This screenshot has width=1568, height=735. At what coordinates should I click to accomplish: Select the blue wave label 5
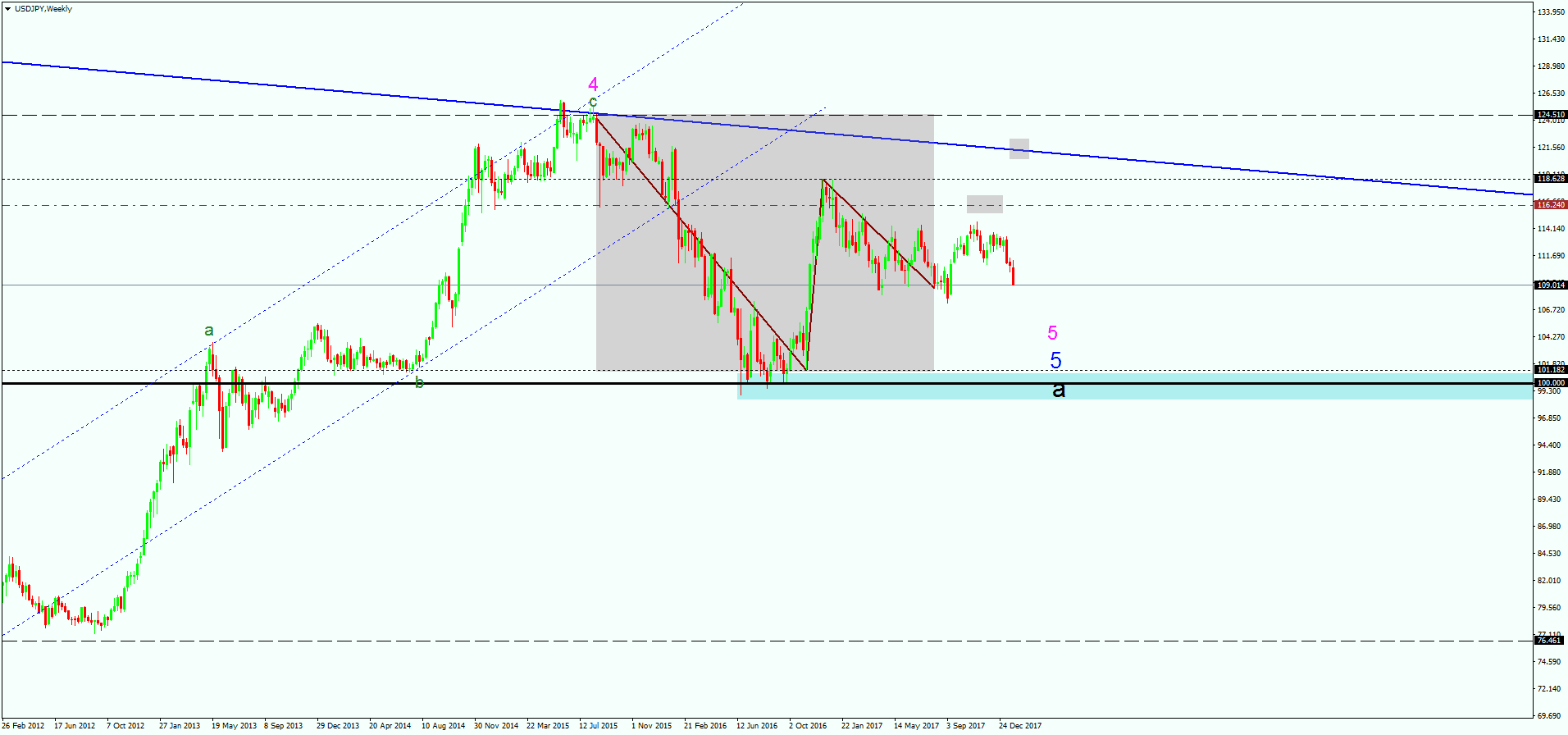(x=1056, y=360)
